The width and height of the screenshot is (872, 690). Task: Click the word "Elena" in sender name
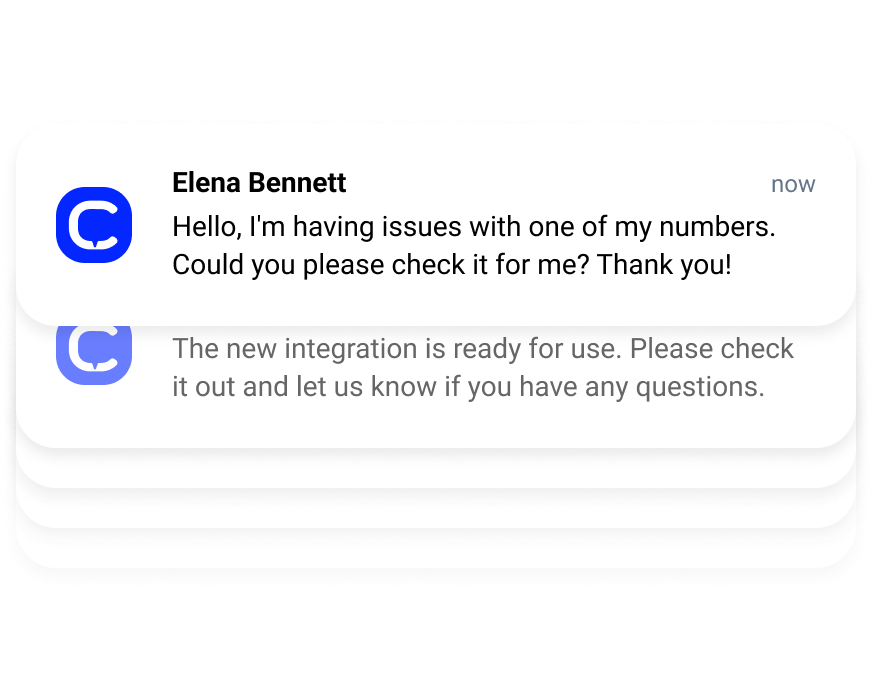pyautogui.click(x=206, y=183)
